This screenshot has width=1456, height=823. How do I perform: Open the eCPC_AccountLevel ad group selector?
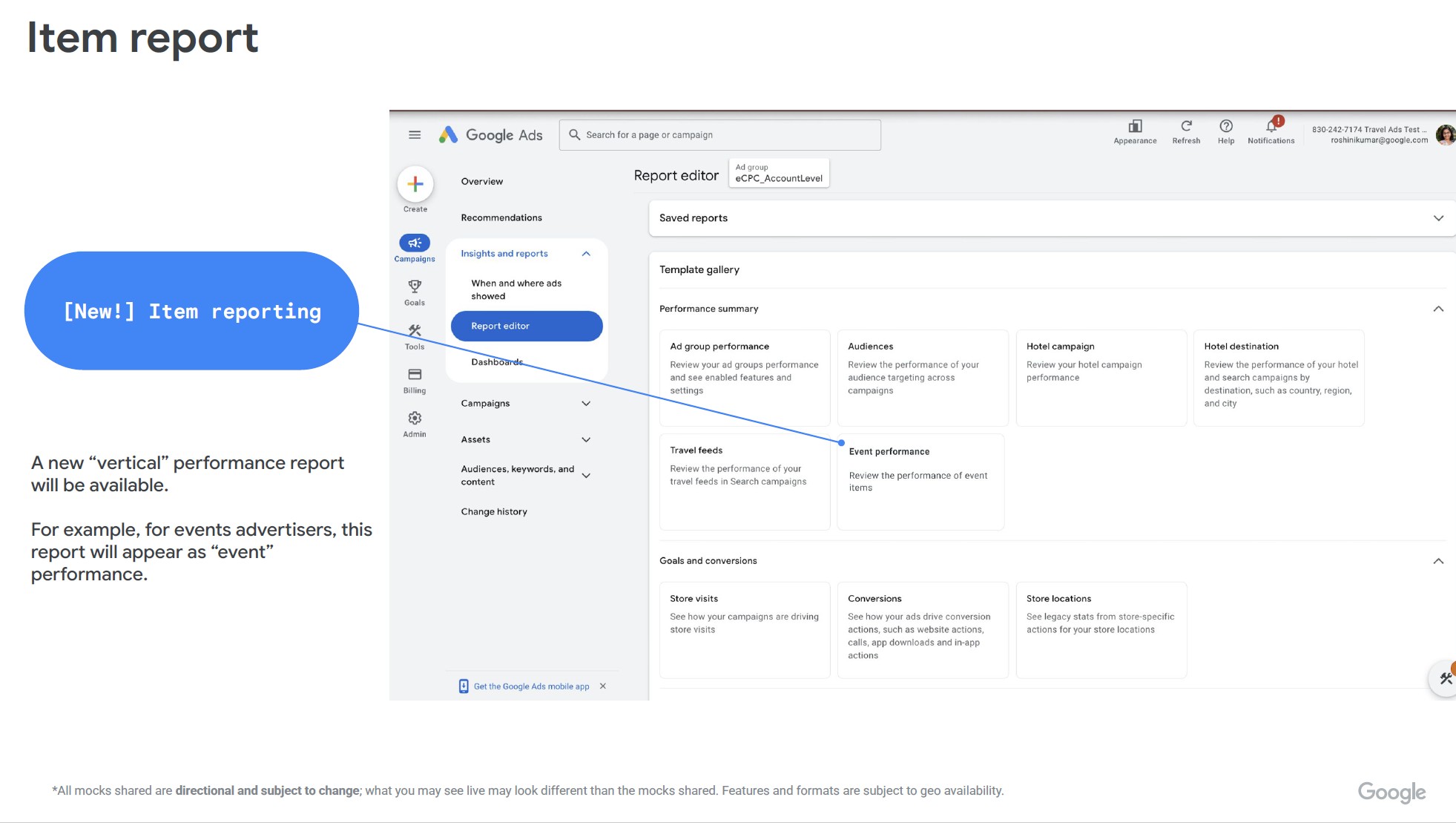pos(779,173)
